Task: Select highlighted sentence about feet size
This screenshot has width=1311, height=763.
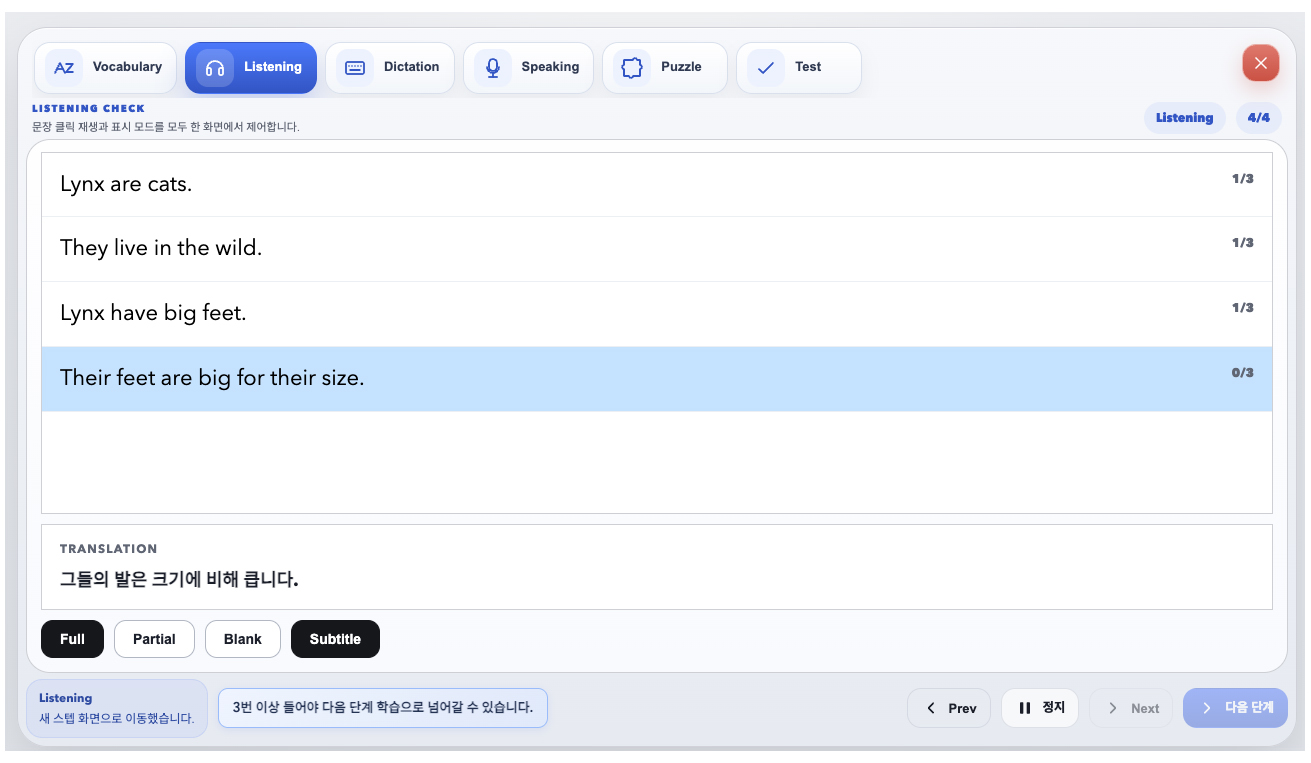Action: tap(657, 379)
